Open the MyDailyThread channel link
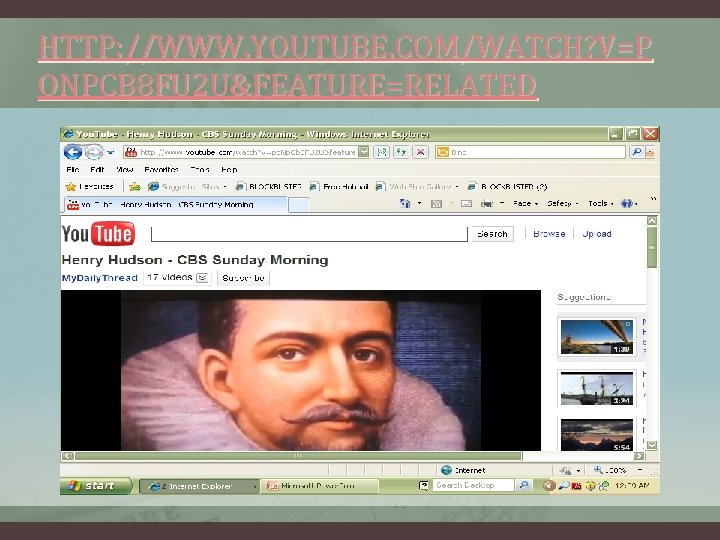The width and height of the screenshot is (720, 540). click(100, 278)
